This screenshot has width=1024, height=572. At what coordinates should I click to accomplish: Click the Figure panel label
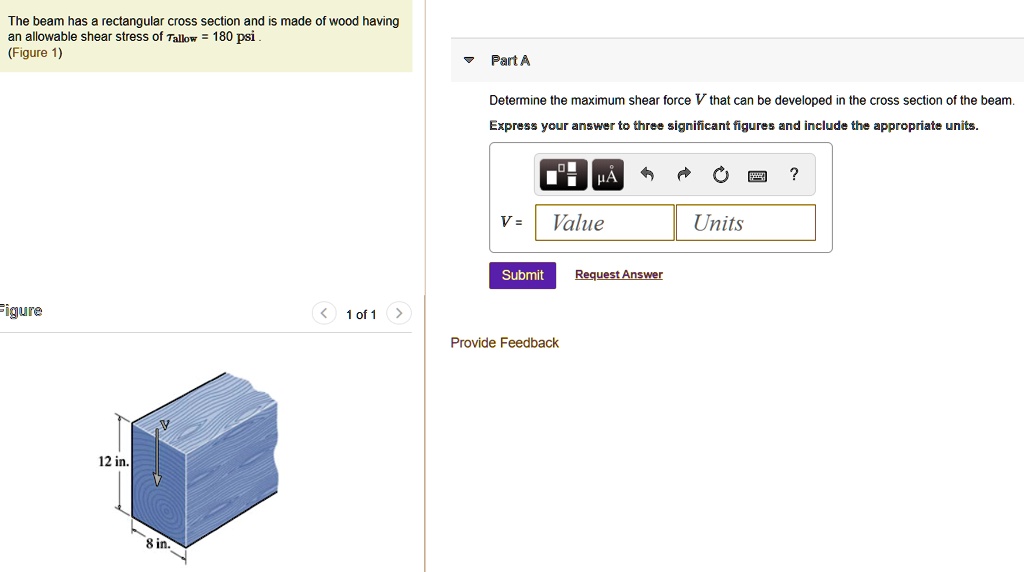(x=21, y=311)
